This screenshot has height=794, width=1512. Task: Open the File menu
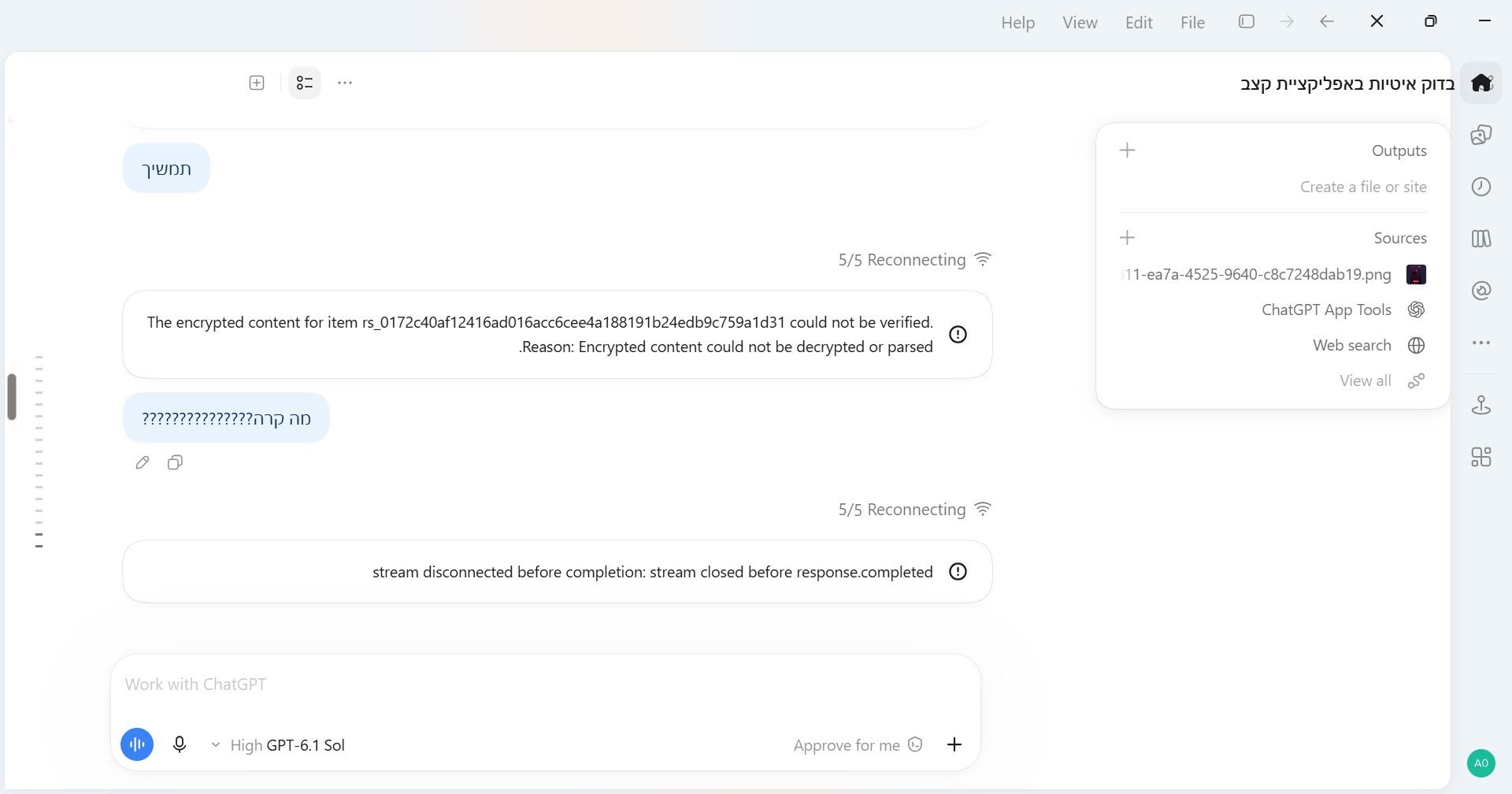point(1192,23)
